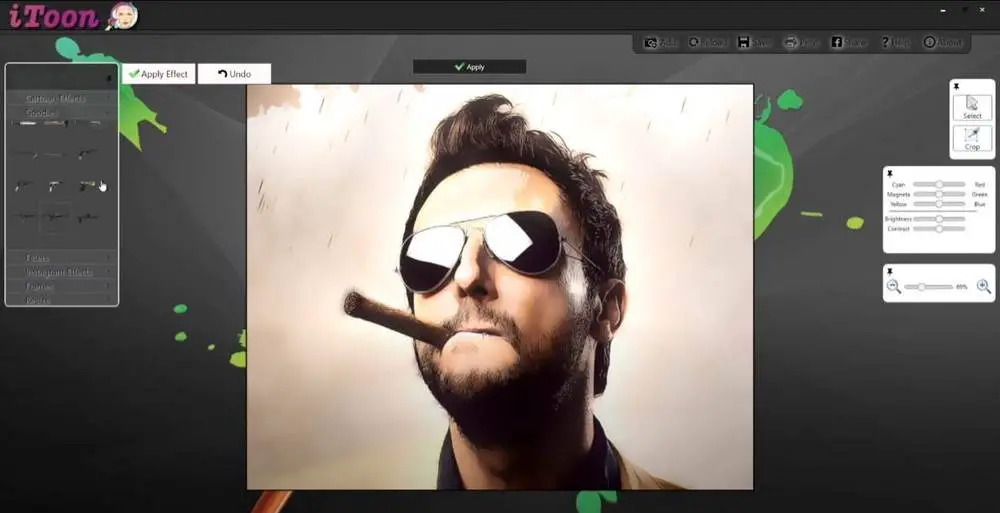
Task: Share the image via Facebook icon
Action: (837, 43)
